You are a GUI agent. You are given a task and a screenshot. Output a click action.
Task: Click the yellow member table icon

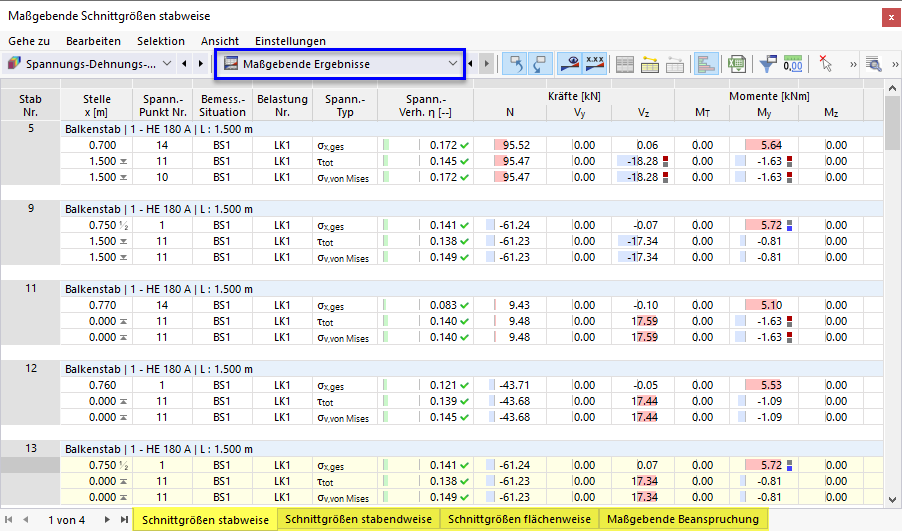tap(649, 64)
